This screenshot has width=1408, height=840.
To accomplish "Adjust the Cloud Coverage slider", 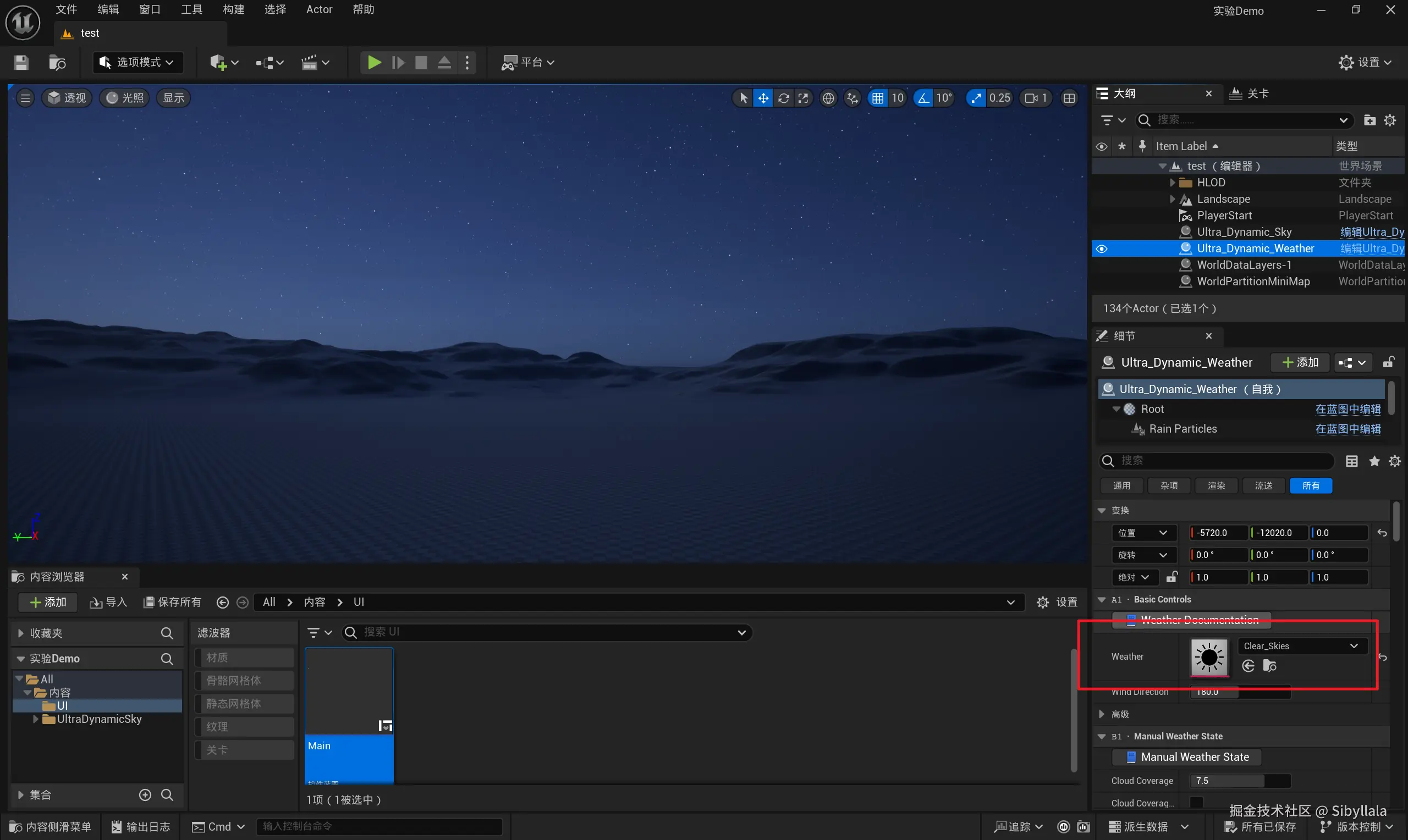I will pyautogui.click(x=1239, y=781).
